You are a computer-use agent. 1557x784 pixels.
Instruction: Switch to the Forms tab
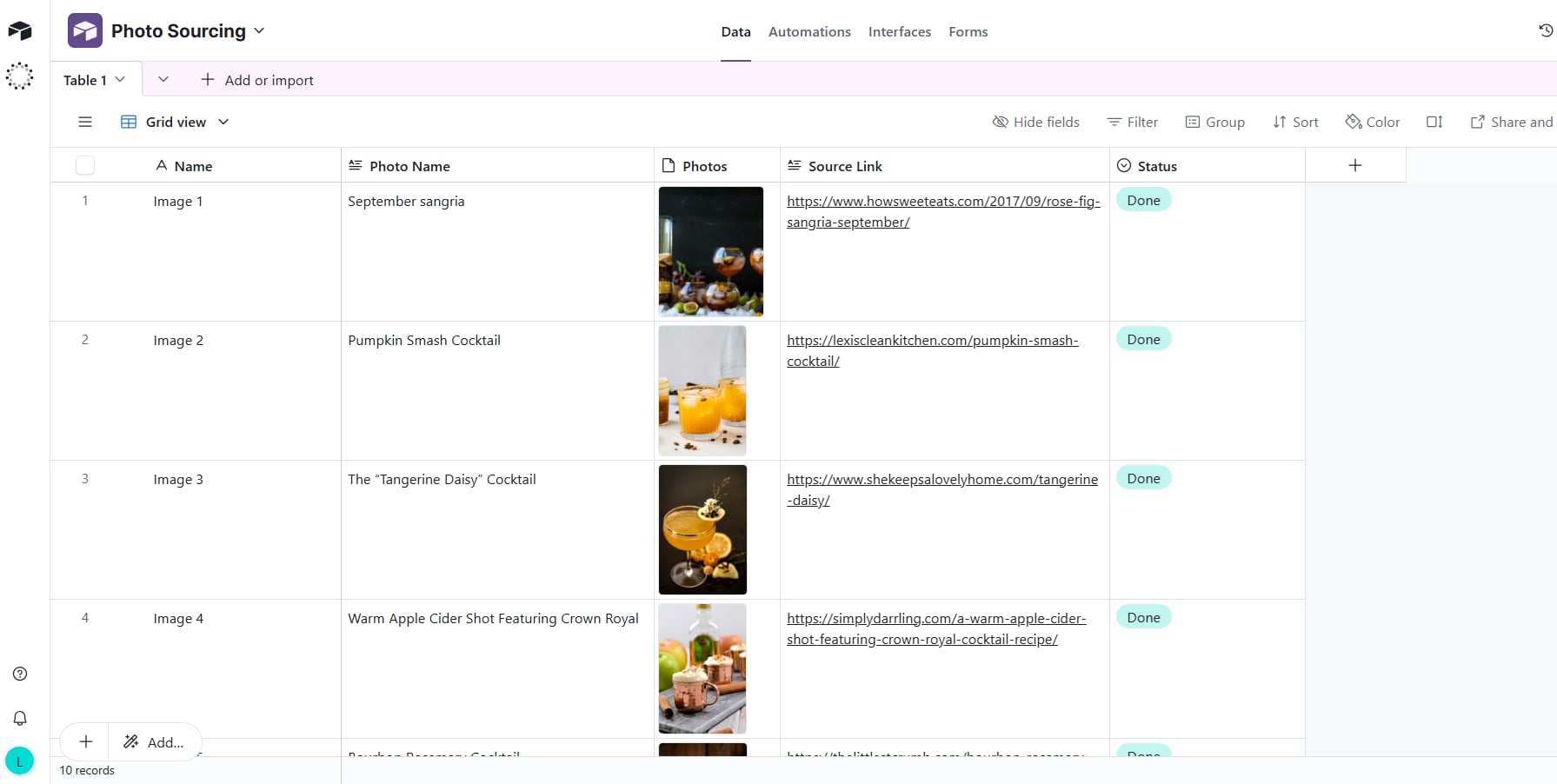968,31
